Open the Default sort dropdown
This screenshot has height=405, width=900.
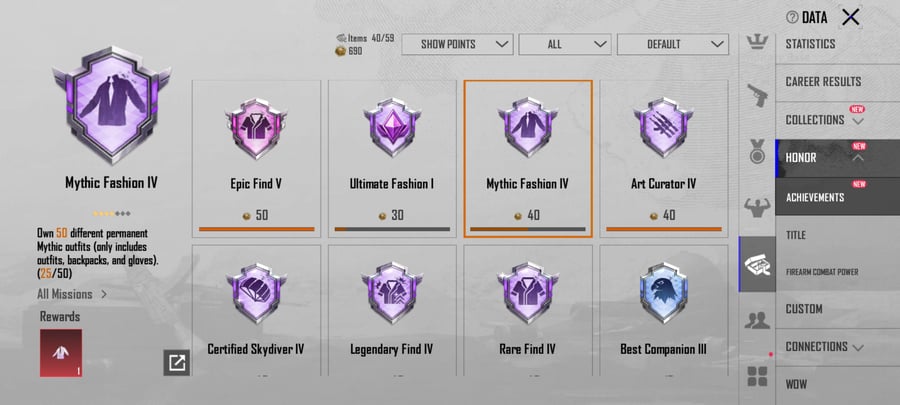pyautogui.click(x=672, y=44)
